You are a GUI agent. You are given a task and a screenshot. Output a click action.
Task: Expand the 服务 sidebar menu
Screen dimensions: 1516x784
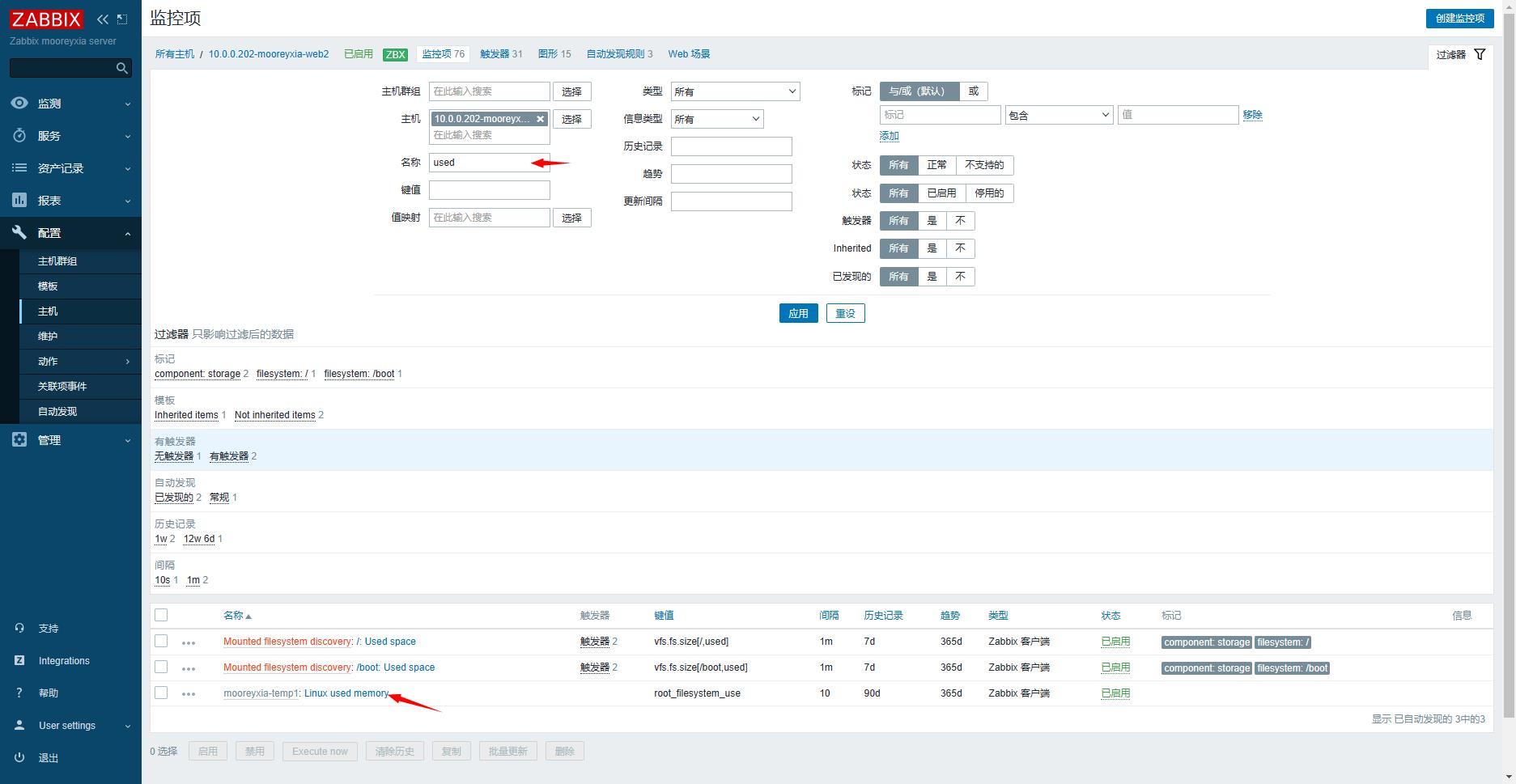(x=70, y=136)
